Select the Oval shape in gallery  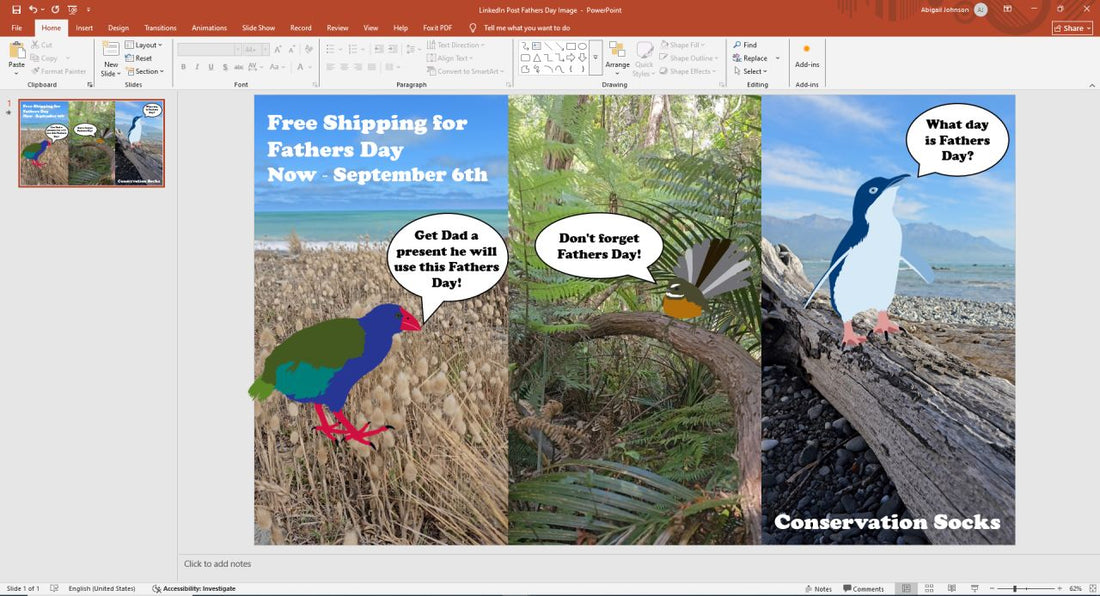pyautogui.click(x=582, y=46)
